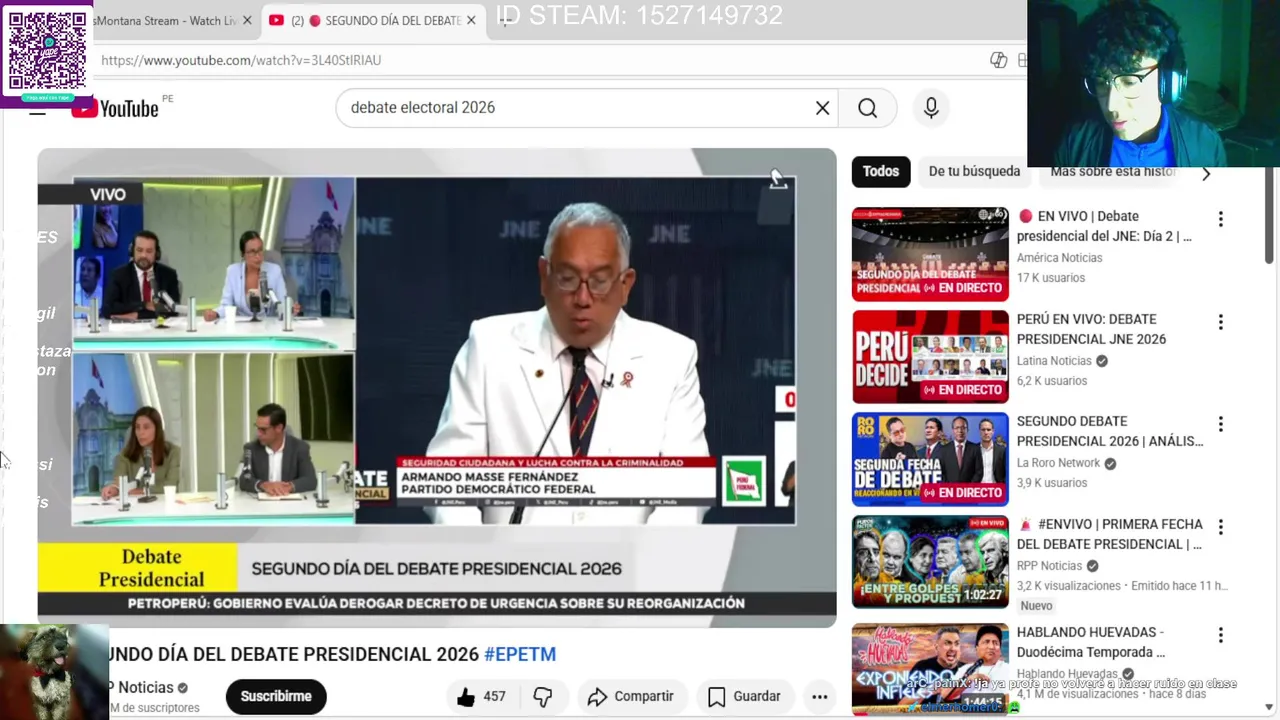Image resolution: width=1280 pixels, height=720 pixels.
Task: Open RPP primera fecha debate thumbnail
Action: 930,562
